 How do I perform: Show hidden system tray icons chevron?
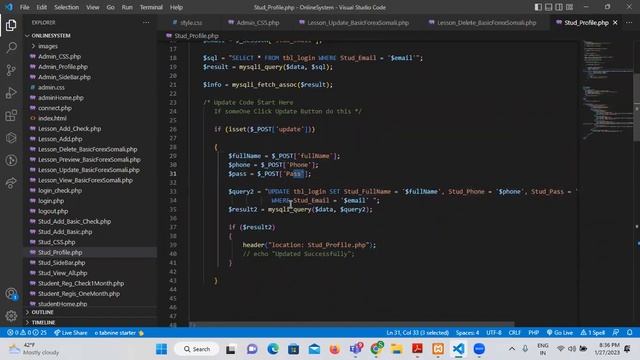[512, 349]
